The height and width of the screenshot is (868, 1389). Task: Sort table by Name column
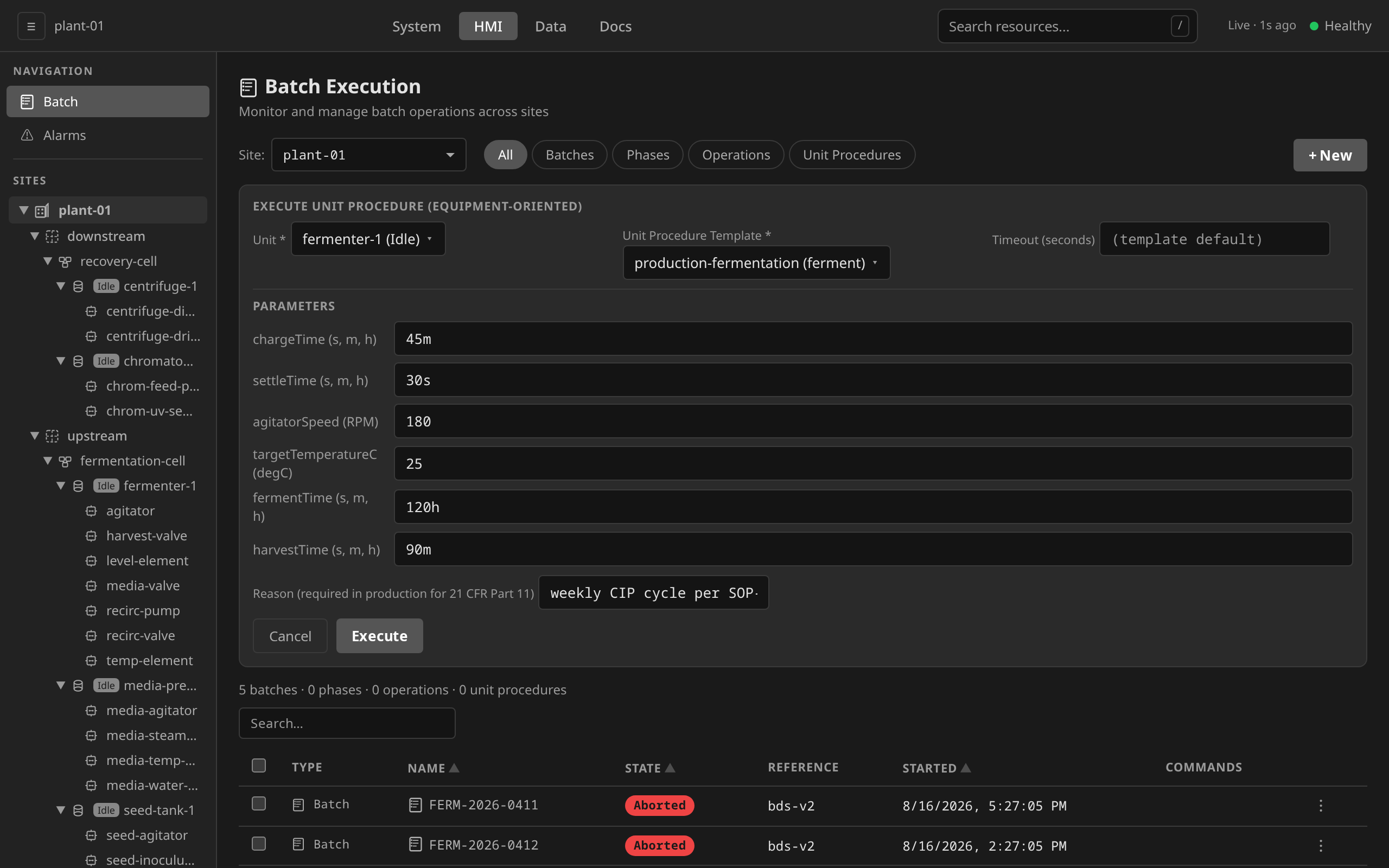[434, 768]
